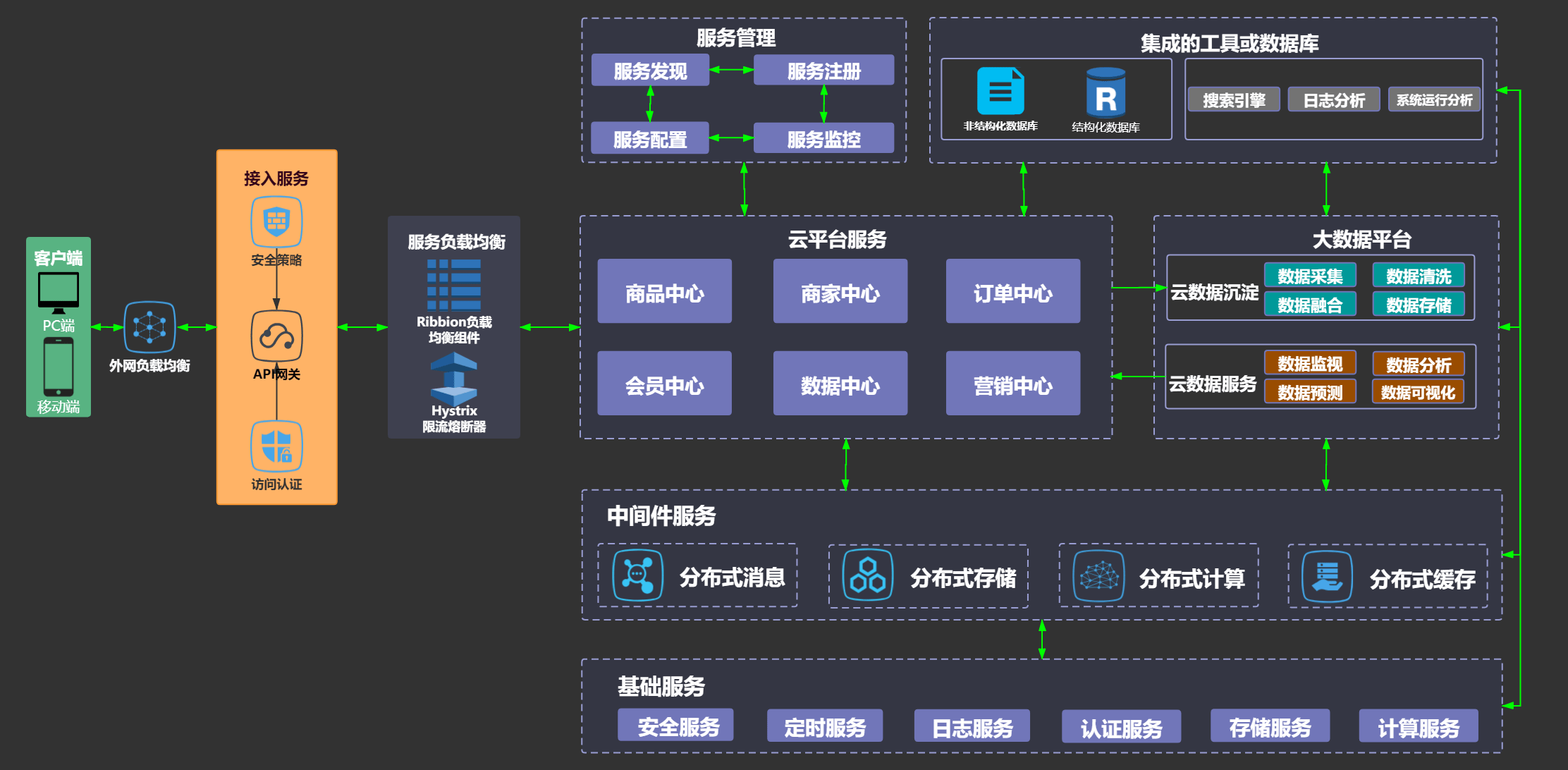Select the 分布式存储 hexagon icon

(x=868, y=576)
